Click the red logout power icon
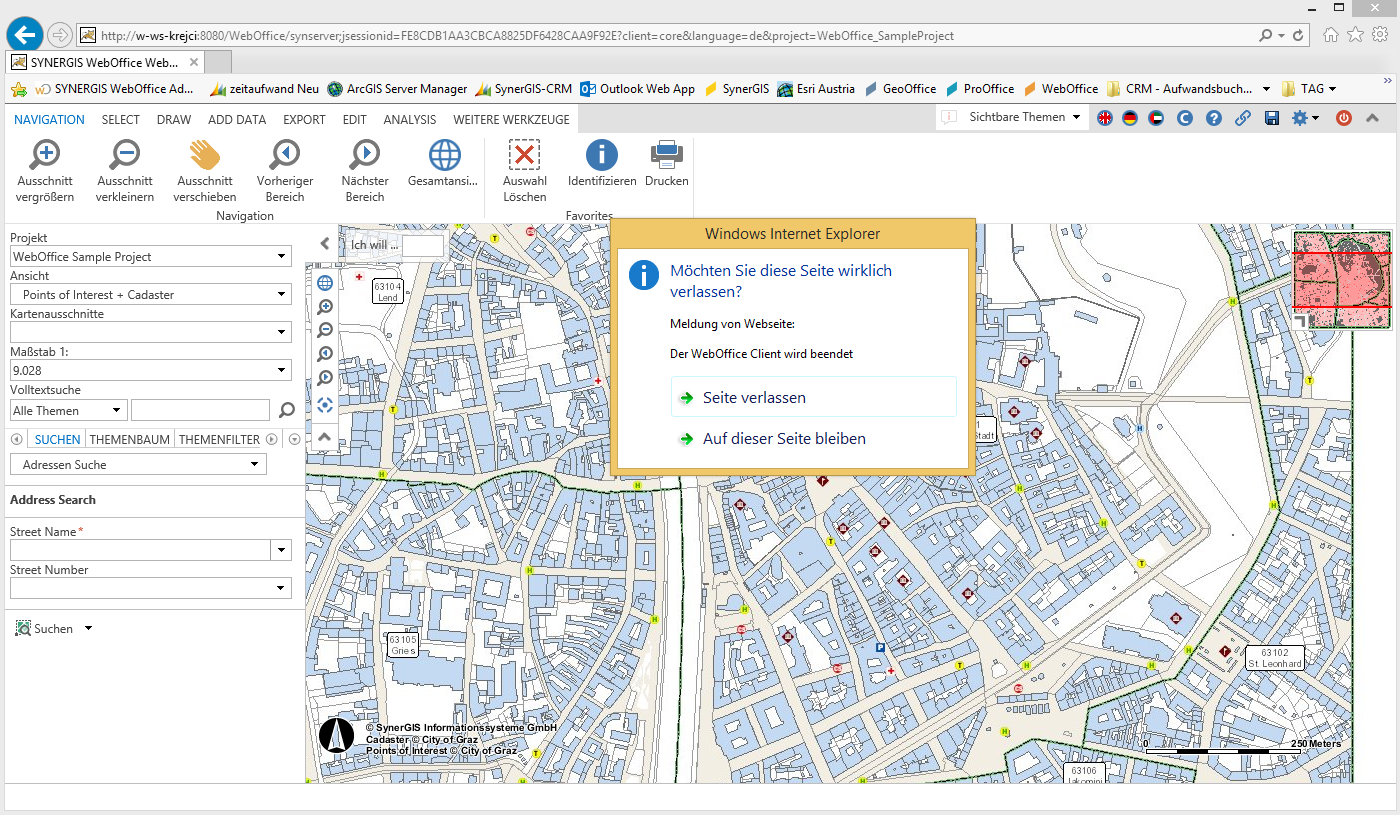Screen dimensions: 1400x815 click(1343, 117)
